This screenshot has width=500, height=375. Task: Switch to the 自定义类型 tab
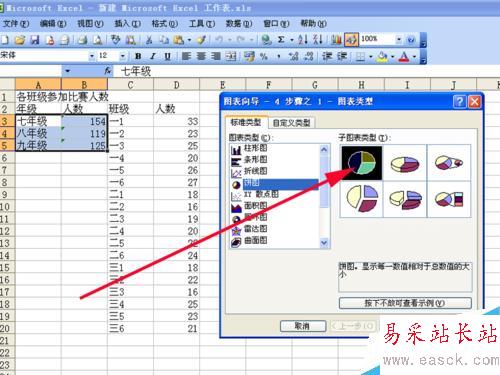pyautogui.click(x=291, y=123)
